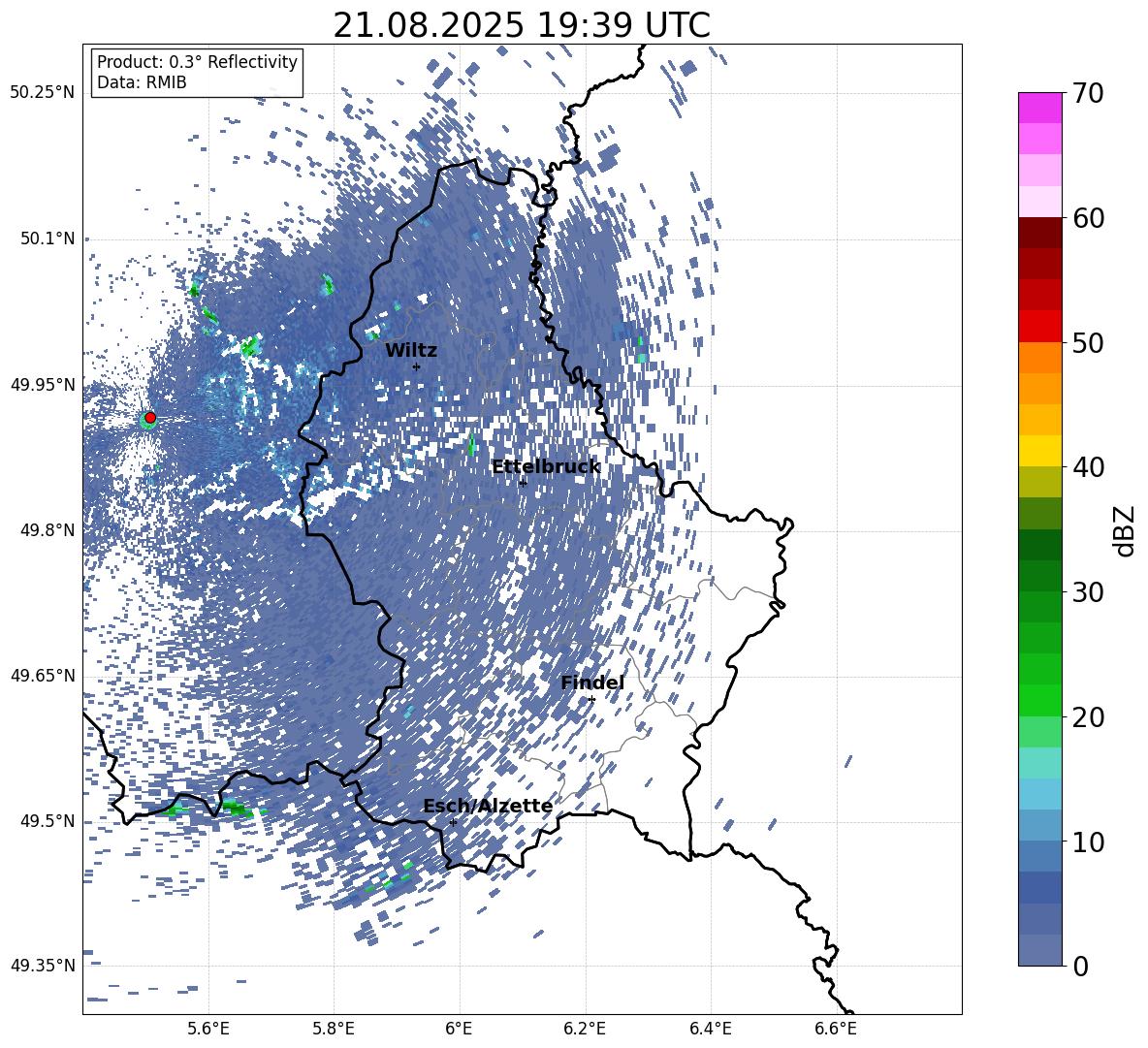The image size is (1148, 1048).
Task: Click the 20 value on the colorbar
Action: (1088, 716)
